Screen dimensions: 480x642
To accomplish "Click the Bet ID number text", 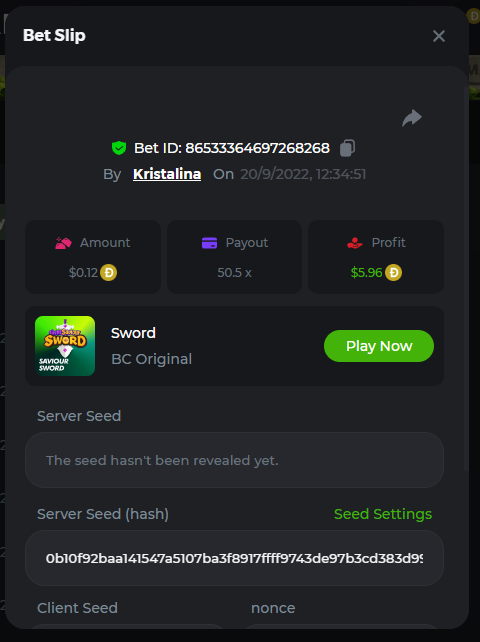I will point(257,148).
